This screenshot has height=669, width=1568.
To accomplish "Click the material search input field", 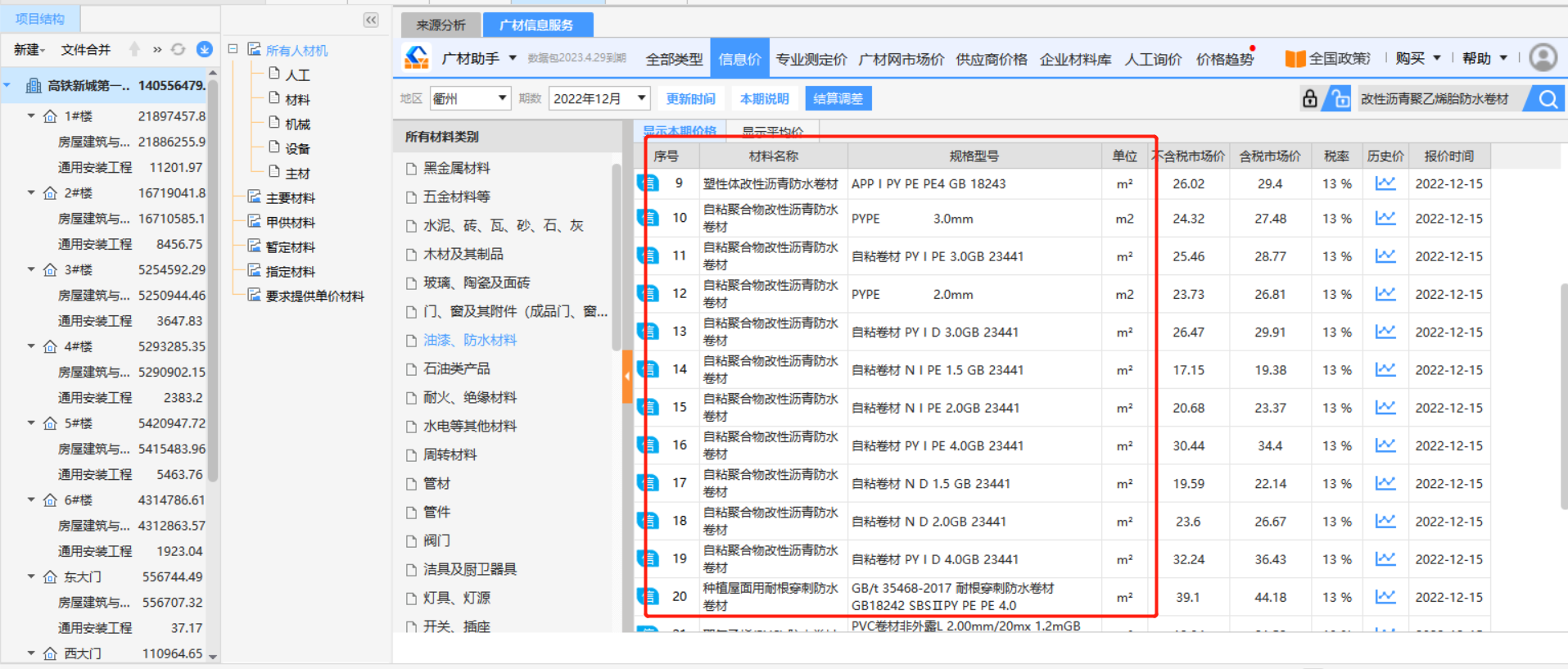I will 1439,99.
